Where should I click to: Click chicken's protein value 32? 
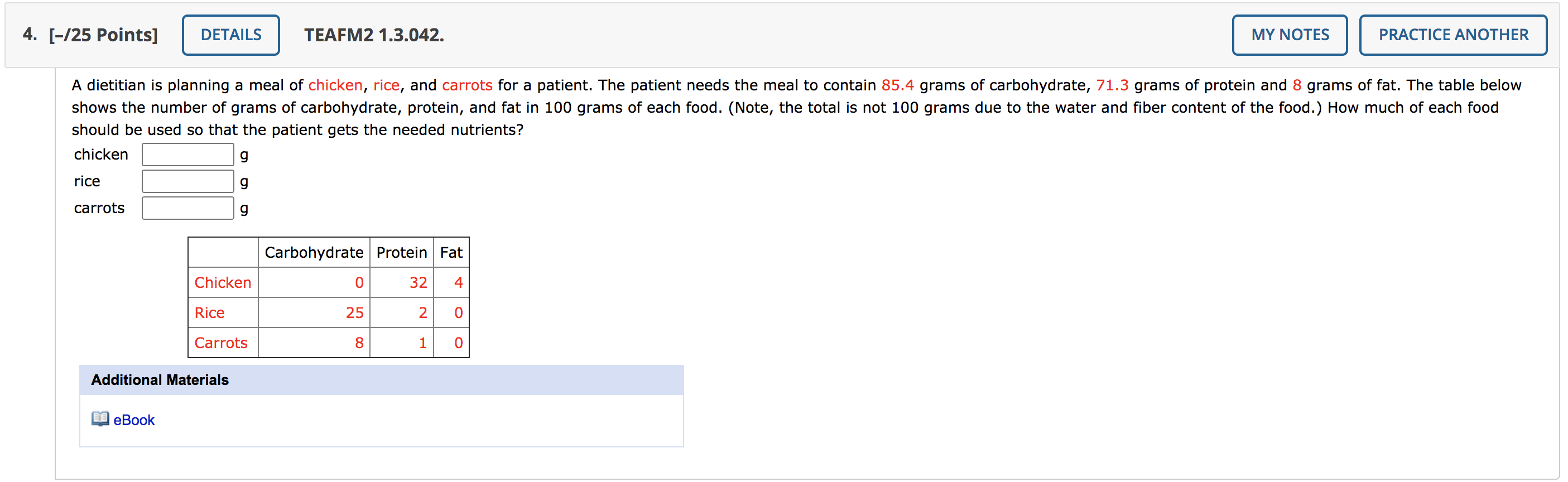tap(417, 282)
